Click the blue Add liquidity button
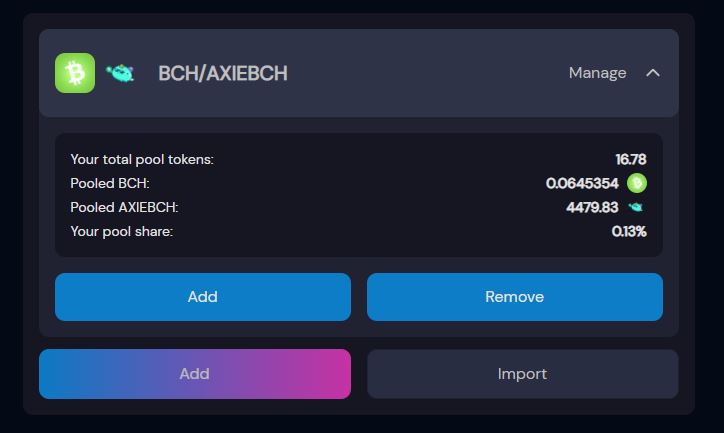Viewport: 724px width, 433px height. pyautogui.click(x=203, y=297)
